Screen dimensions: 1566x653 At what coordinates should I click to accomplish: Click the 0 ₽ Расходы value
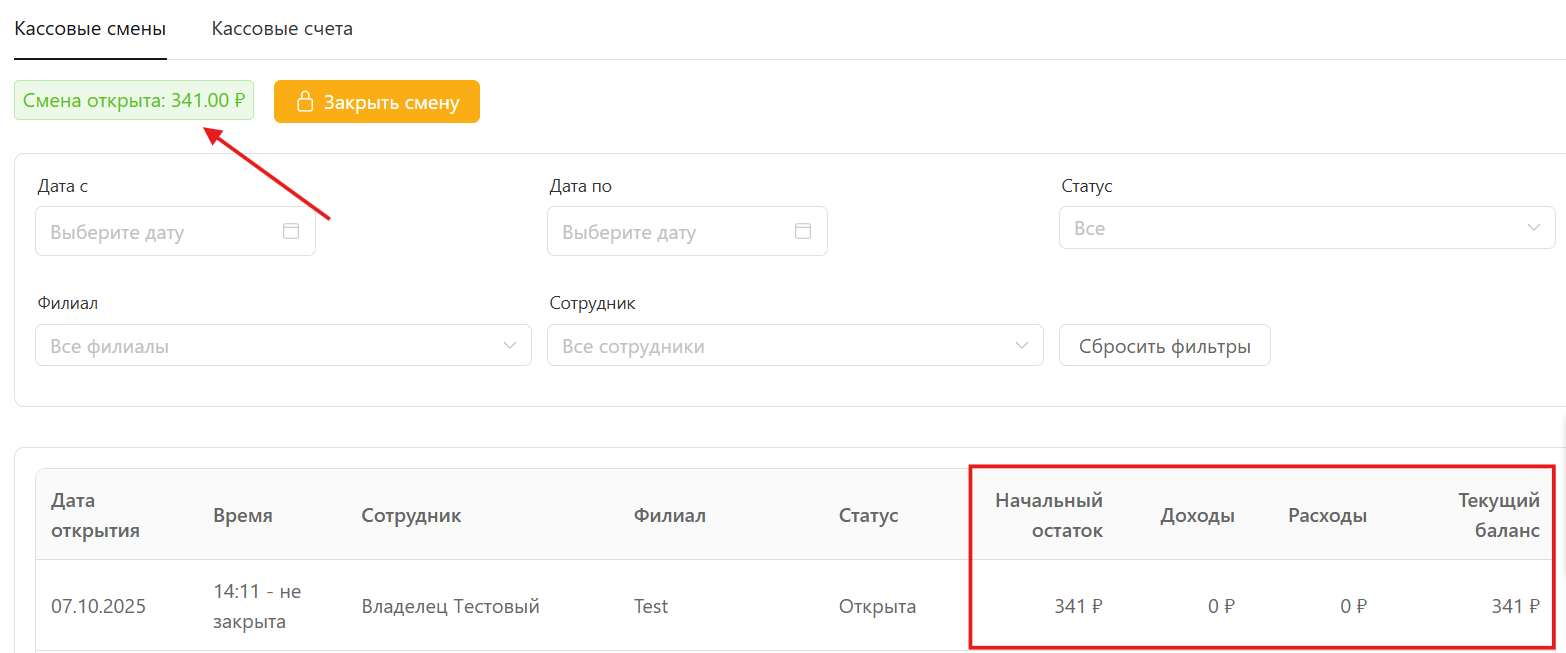pyautogui.click(x=1353, y=606)
